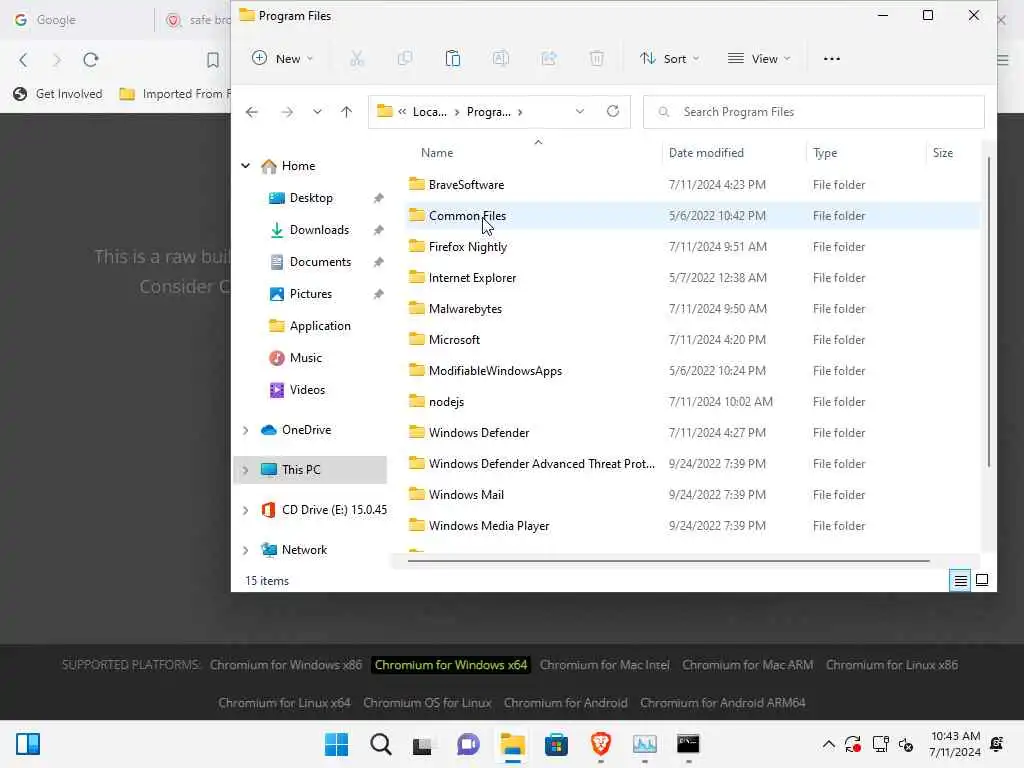Go back in the Brave browser window
Viewport: 1024px width, 768px height.
coord(24,60)
